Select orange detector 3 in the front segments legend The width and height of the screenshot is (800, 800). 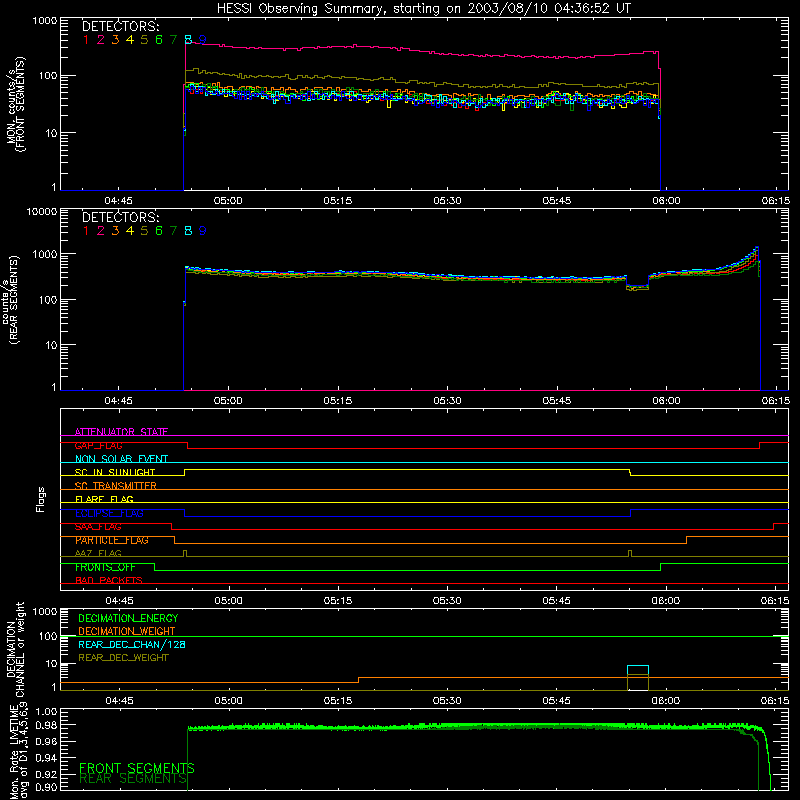click(115, 39)
